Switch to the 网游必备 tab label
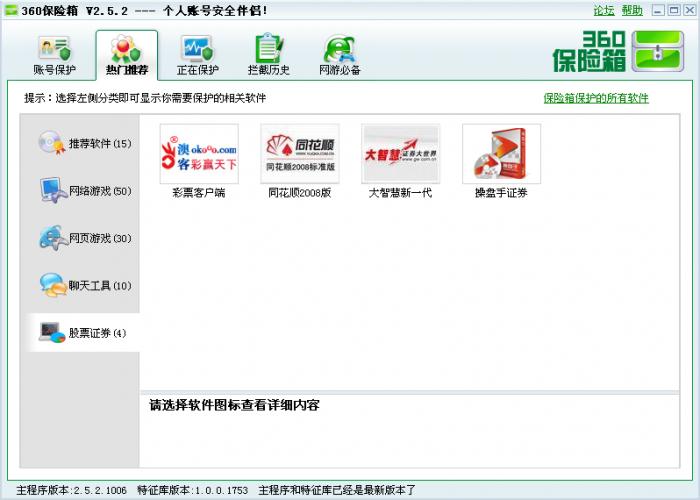This screenshot has width=700, height=500. (340, 70)
